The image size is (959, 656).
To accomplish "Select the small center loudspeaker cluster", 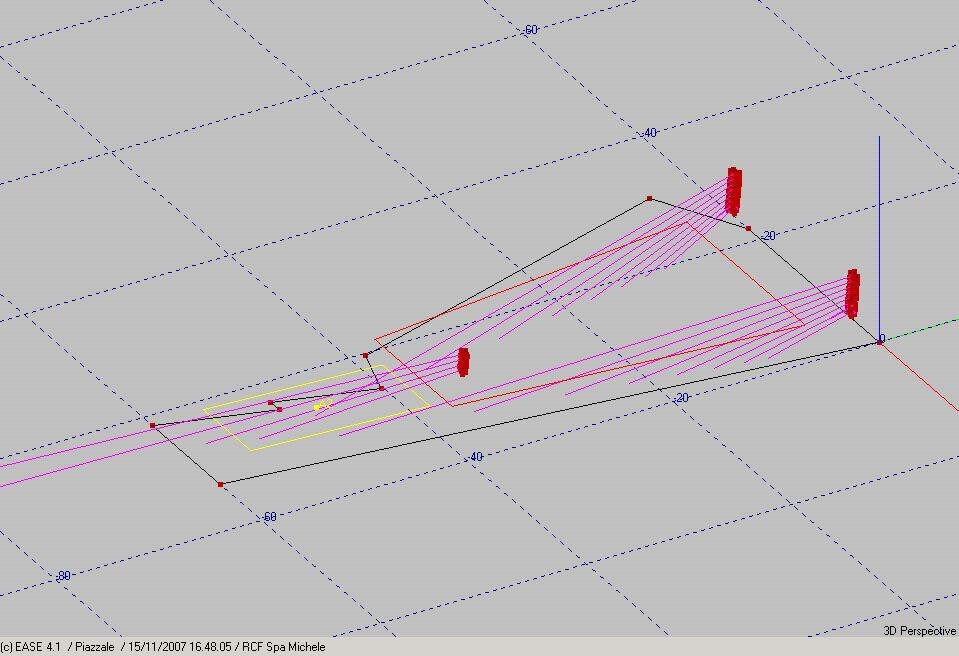I will click(x=463, y=361).
